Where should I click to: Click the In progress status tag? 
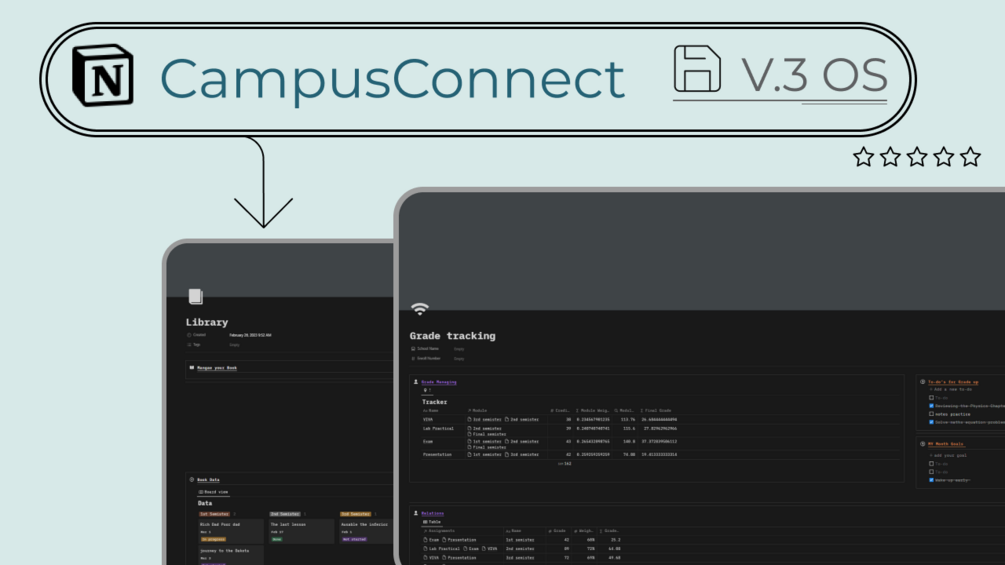tap(213, 539)
